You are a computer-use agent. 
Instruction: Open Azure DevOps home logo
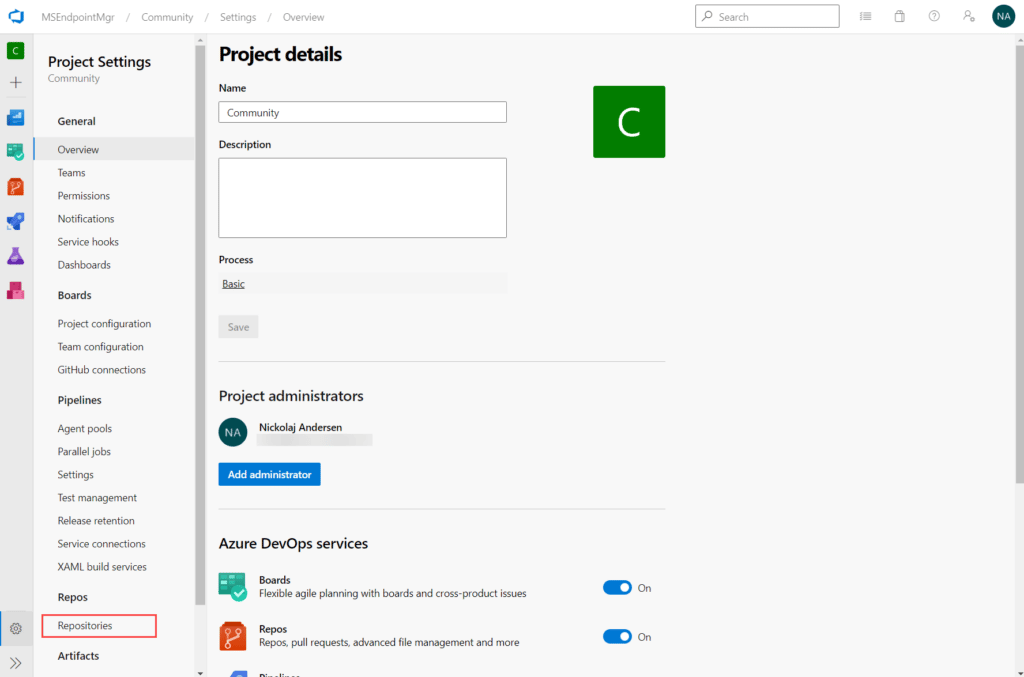(16, 16)
